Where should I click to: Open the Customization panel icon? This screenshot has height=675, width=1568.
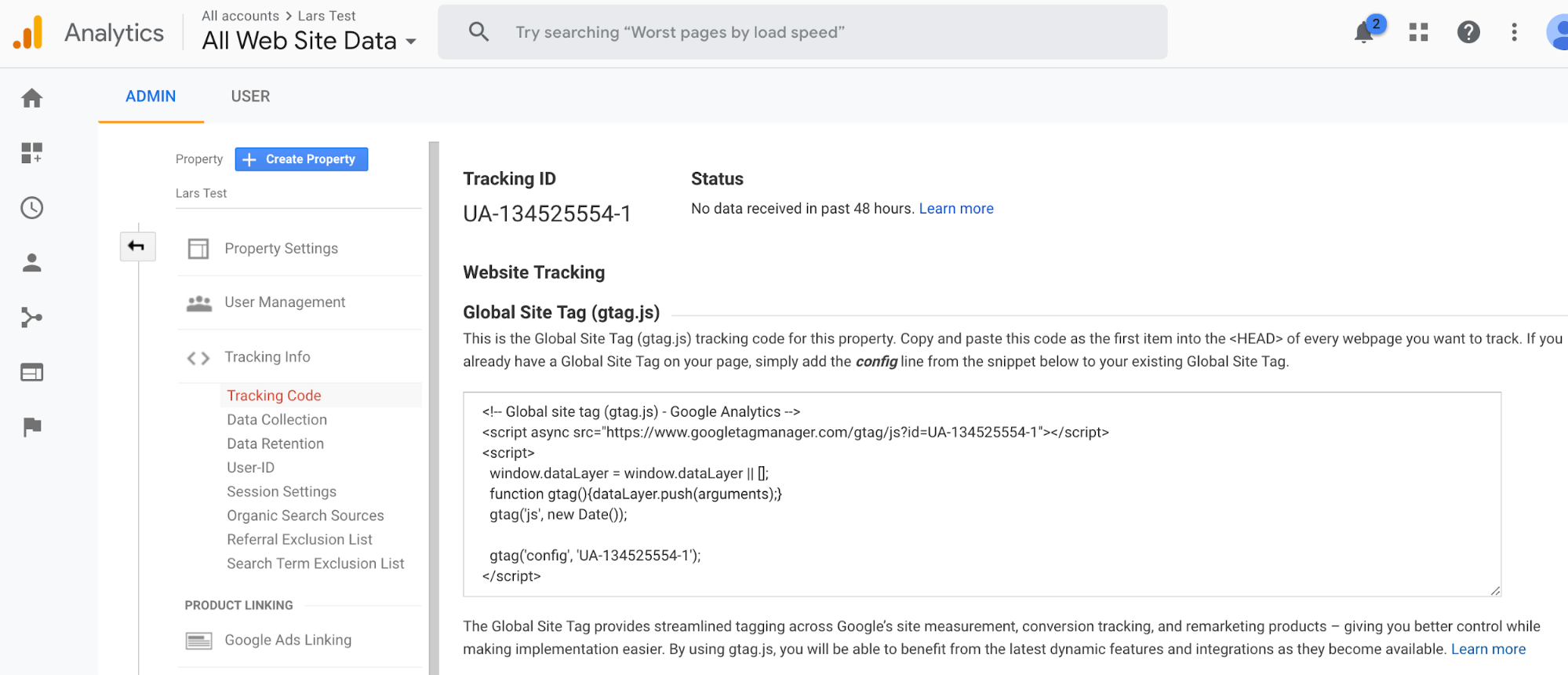pos(31,153)
